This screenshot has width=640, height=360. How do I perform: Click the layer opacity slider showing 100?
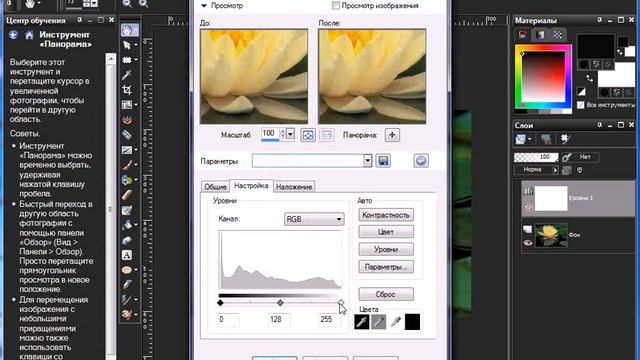[536, 157]
